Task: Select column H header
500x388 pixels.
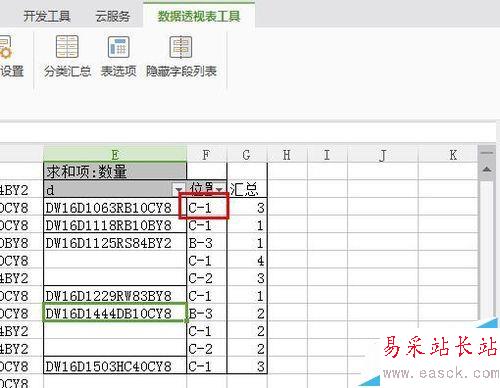Action: pyautogui.click(x=287, y=155)
